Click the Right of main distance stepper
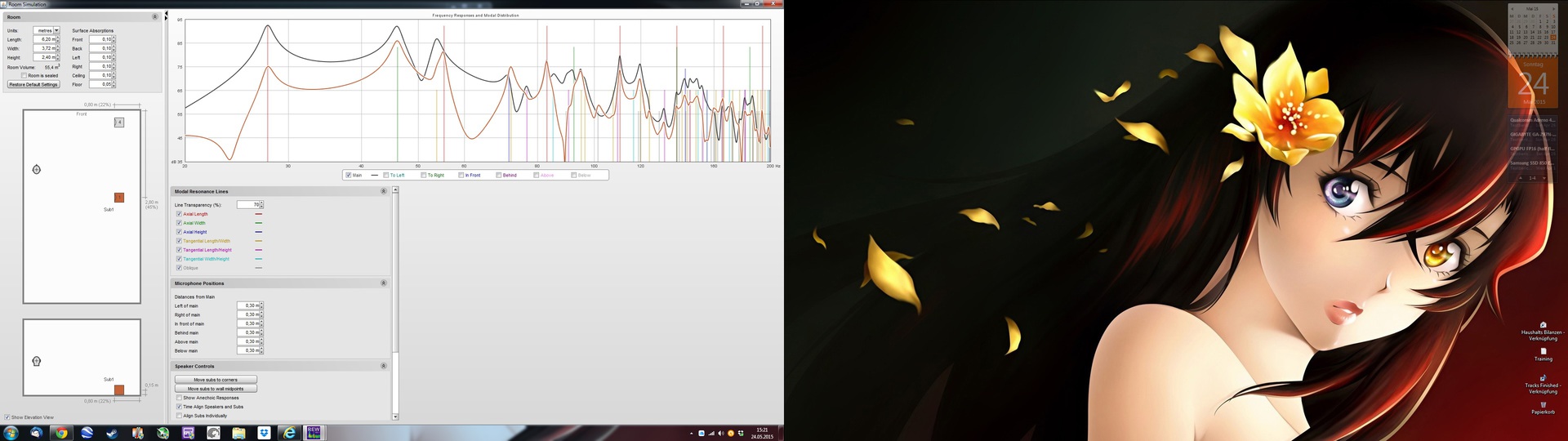The image size is (1568, 441). (261, 314)
